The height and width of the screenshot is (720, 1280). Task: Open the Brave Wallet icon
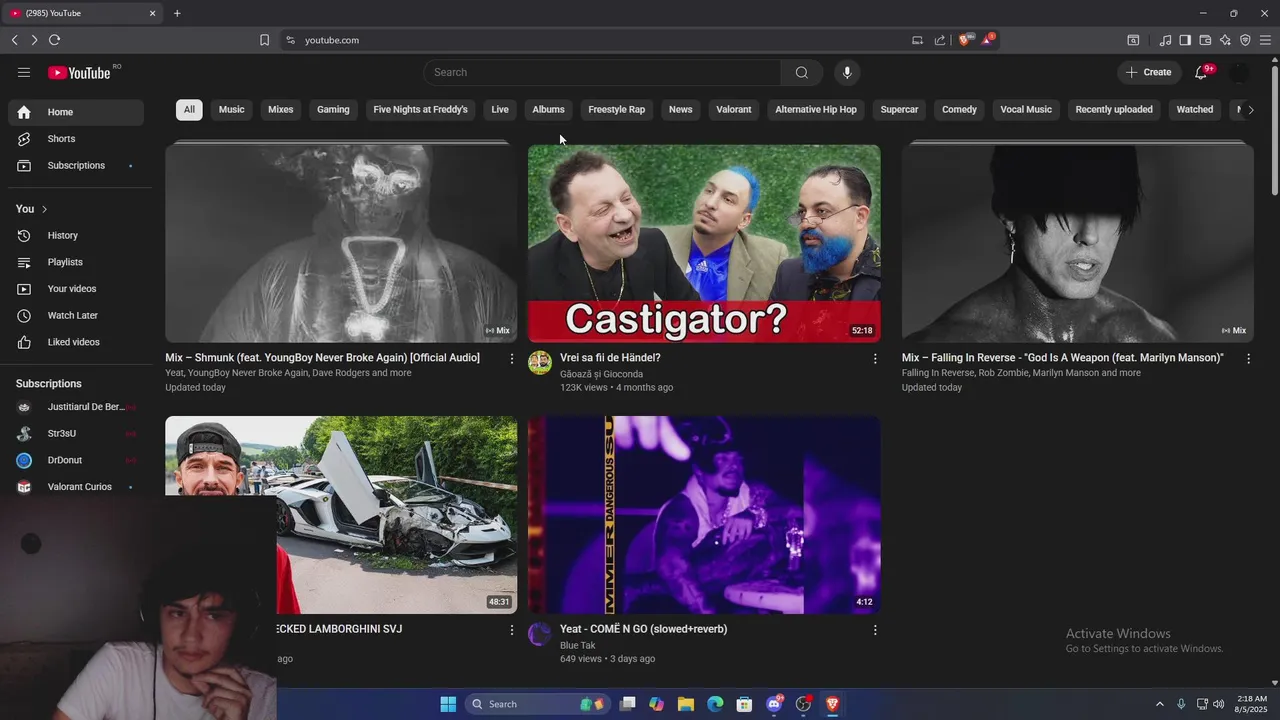click(1205, 40)
